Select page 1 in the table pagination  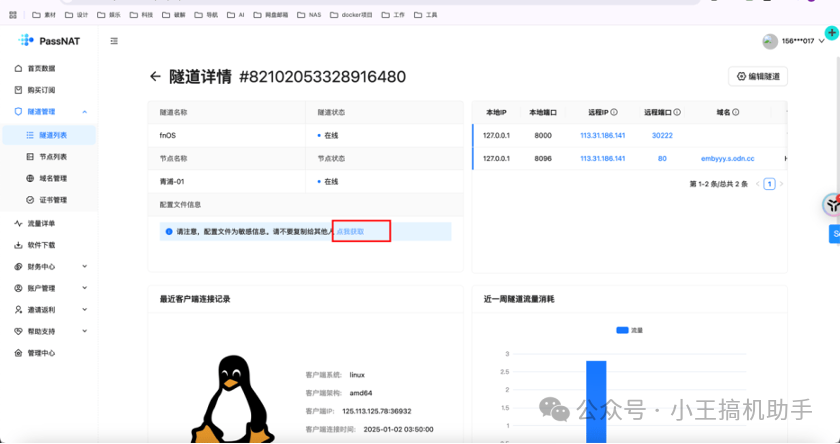(769, 184)
